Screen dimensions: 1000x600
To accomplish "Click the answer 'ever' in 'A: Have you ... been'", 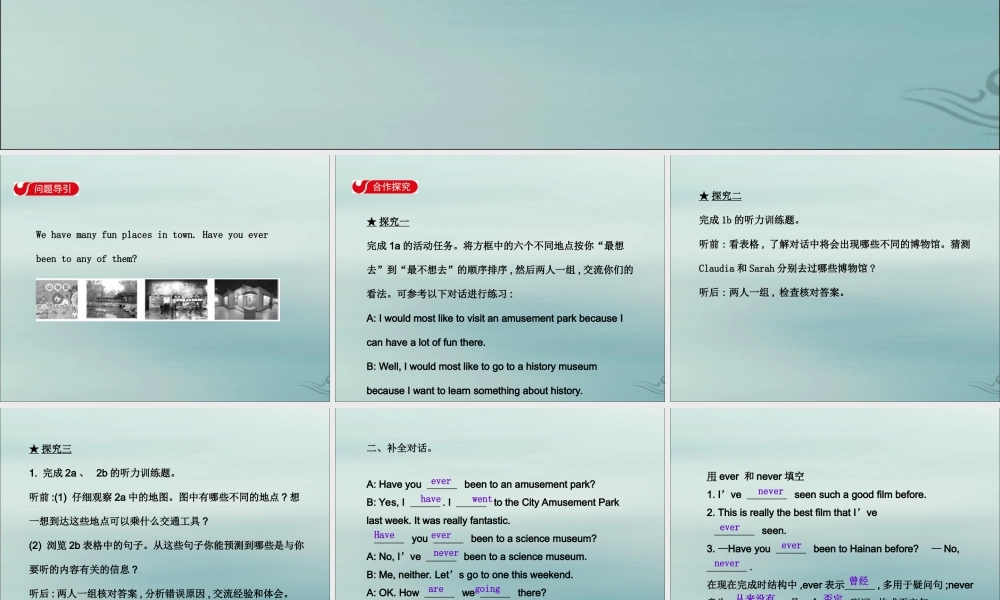I will click(441, 481).
